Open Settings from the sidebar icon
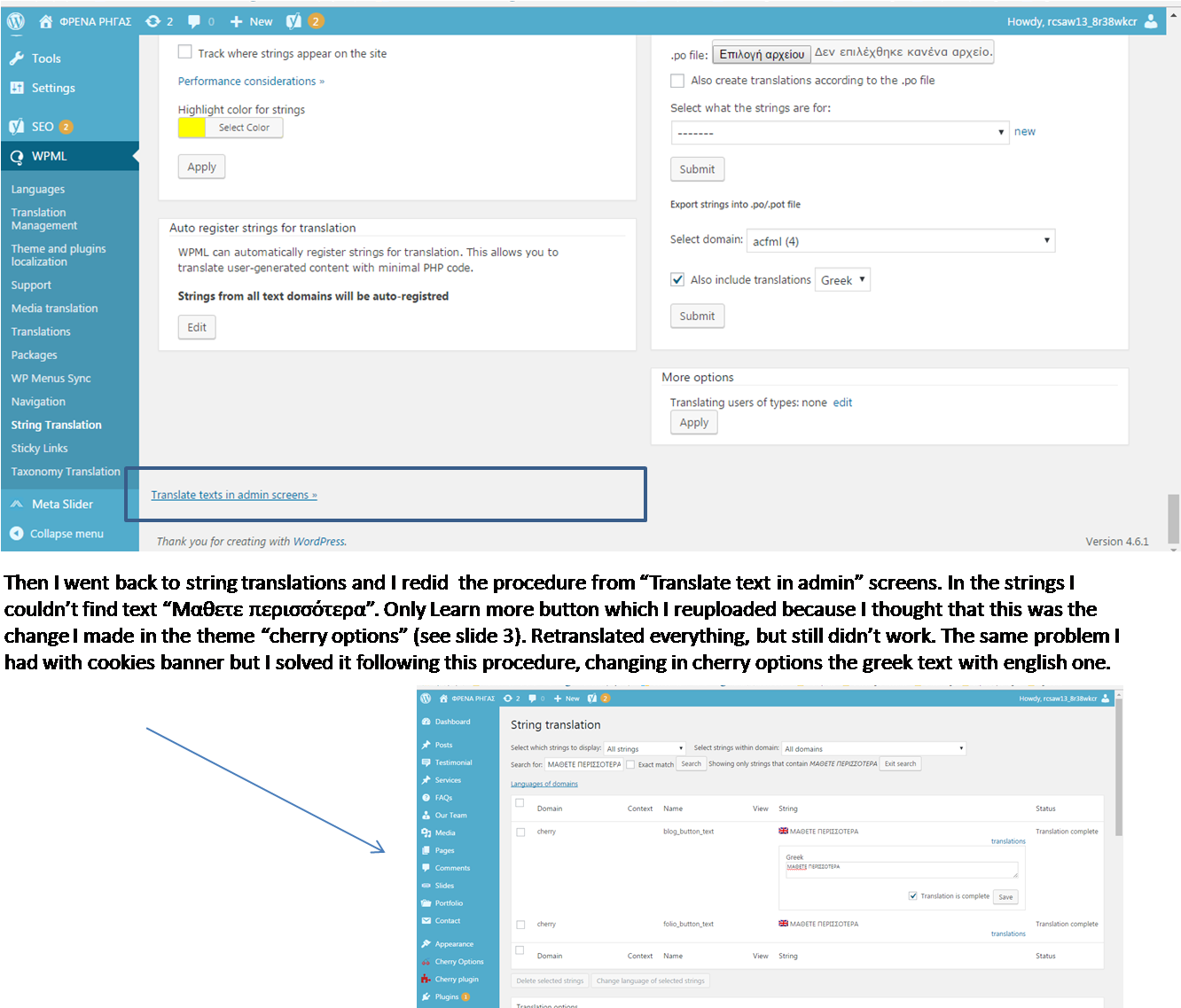Image resolution: width=1181 pixels, height=1008 pixels. point(17,88)
